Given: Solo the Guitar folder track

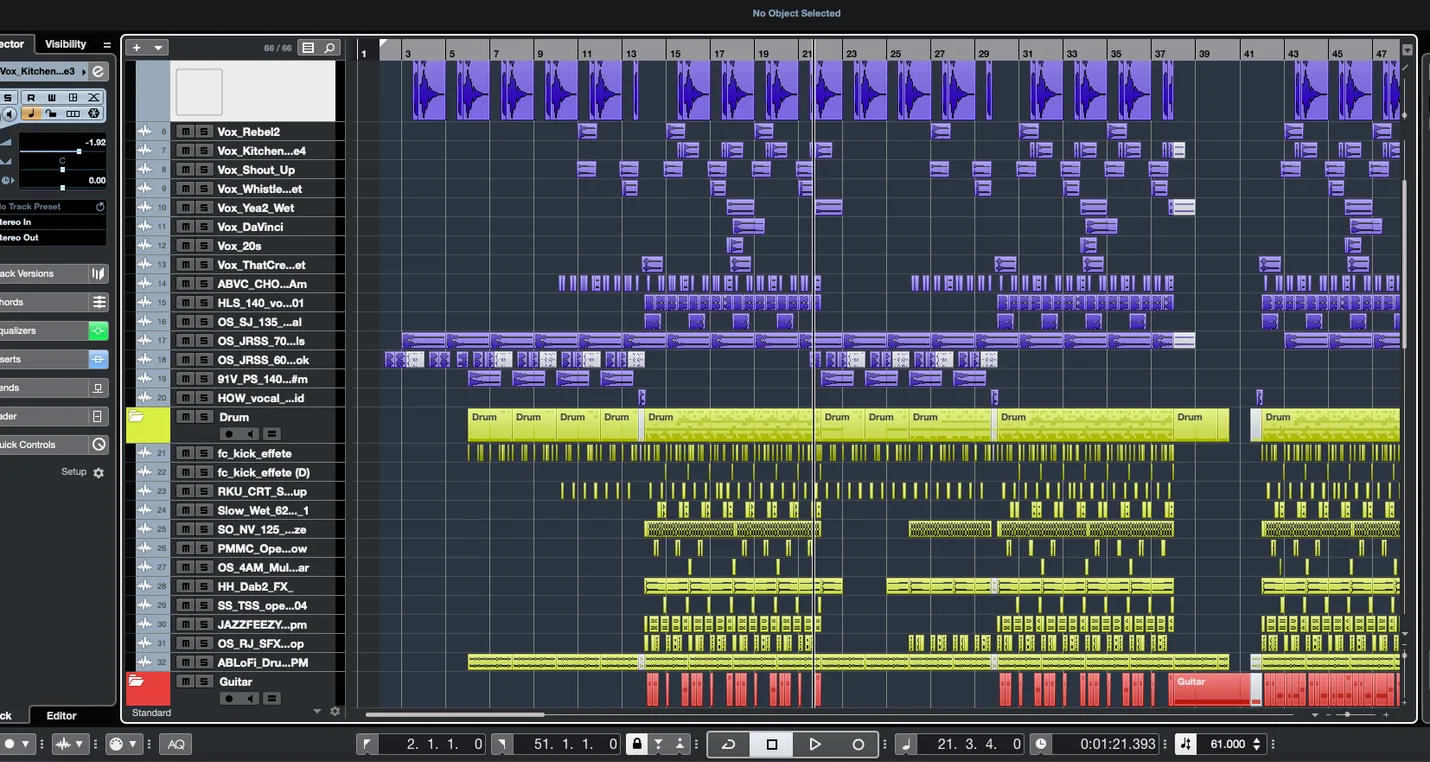Looking at the screenshot, I should 203,681.
